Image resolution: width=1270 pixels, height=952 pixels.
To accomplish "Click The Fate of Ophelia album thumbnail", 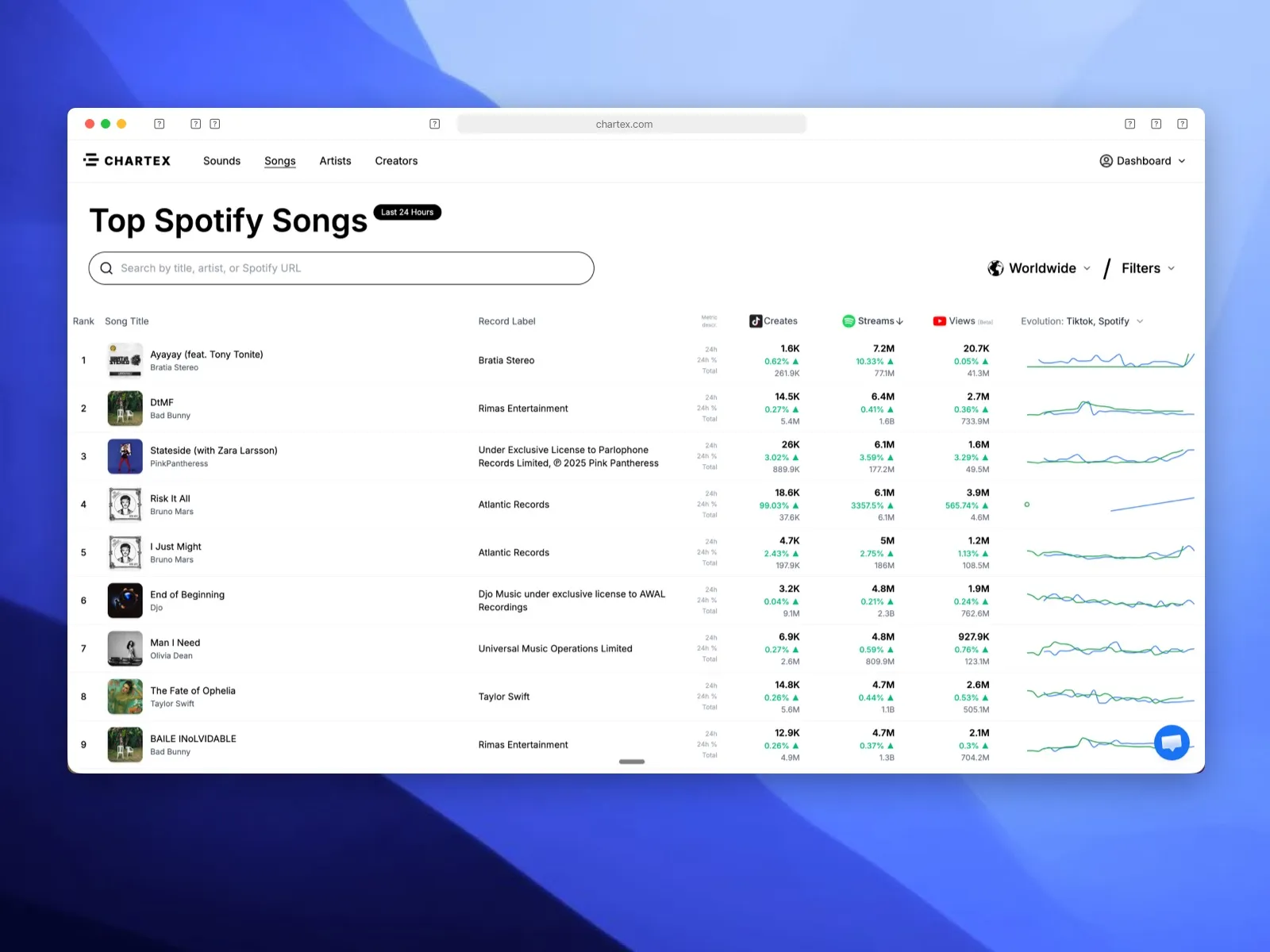I will pos(125,697).
